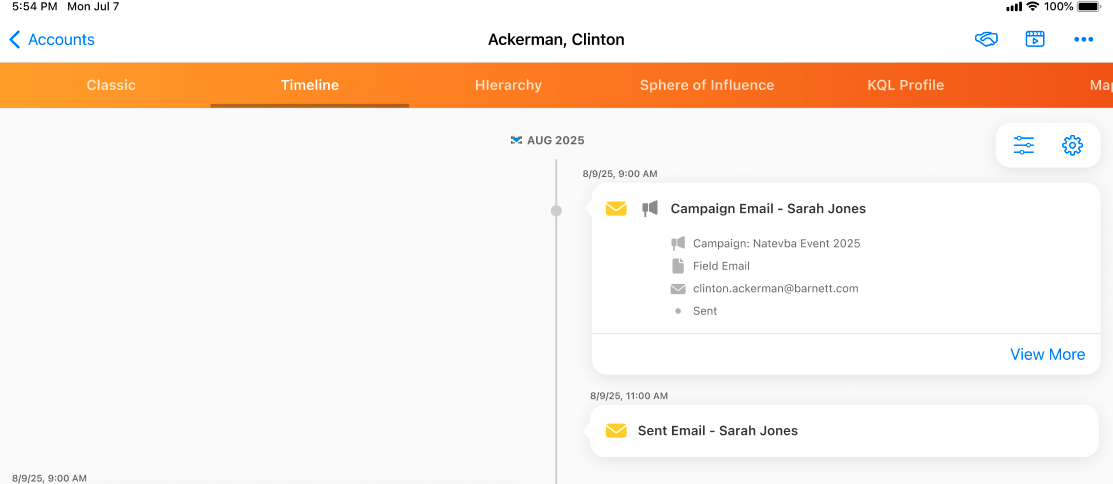1113x484 pixels.
Task: Open timeline filter sliders icon
Action: 1024,145
